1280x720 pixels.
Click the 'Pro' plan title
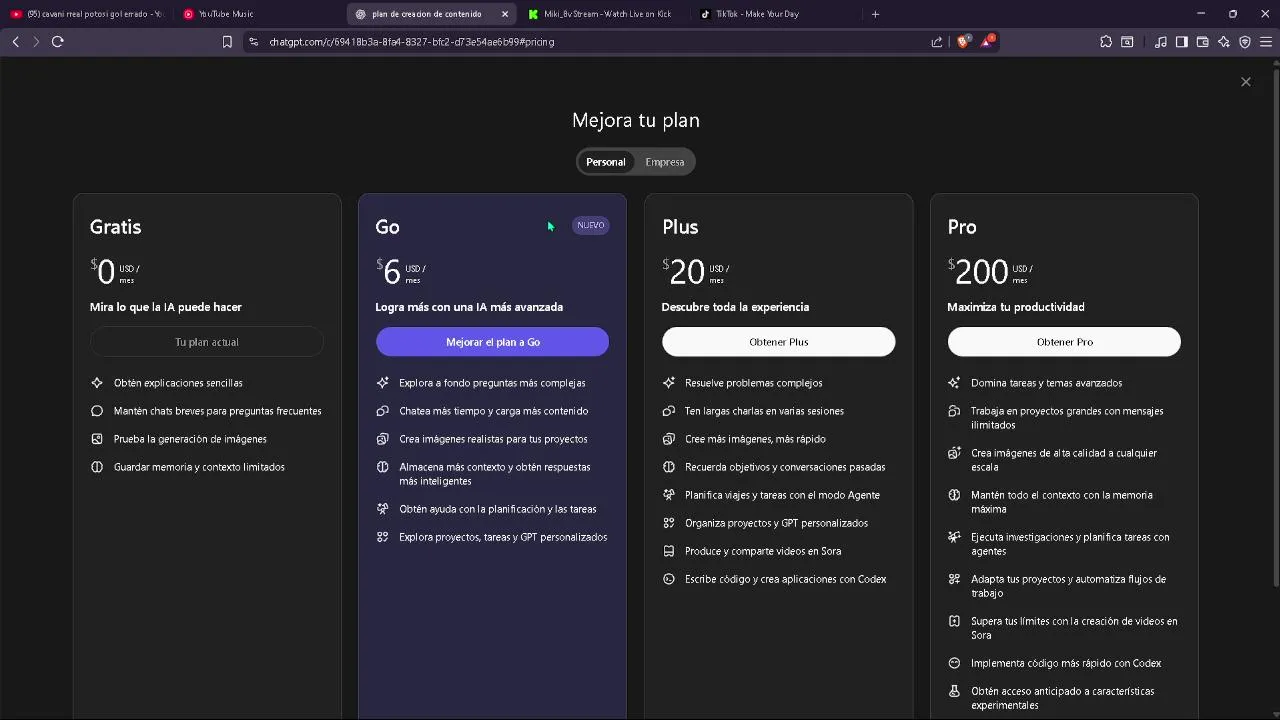tap(962, 227)
